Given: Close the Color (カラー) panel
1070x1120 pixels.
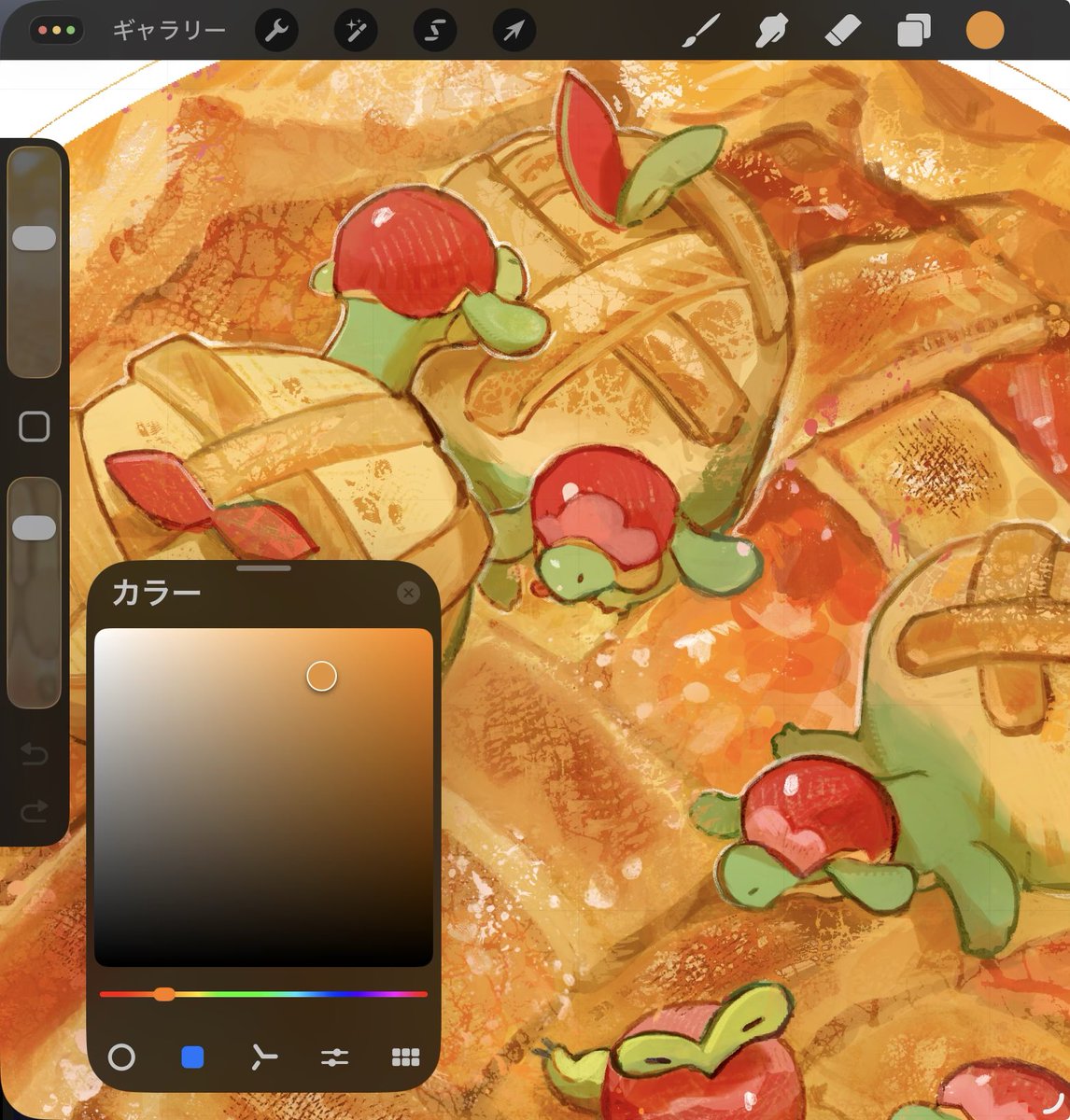Looking at the screenshot, I should 408,593.
